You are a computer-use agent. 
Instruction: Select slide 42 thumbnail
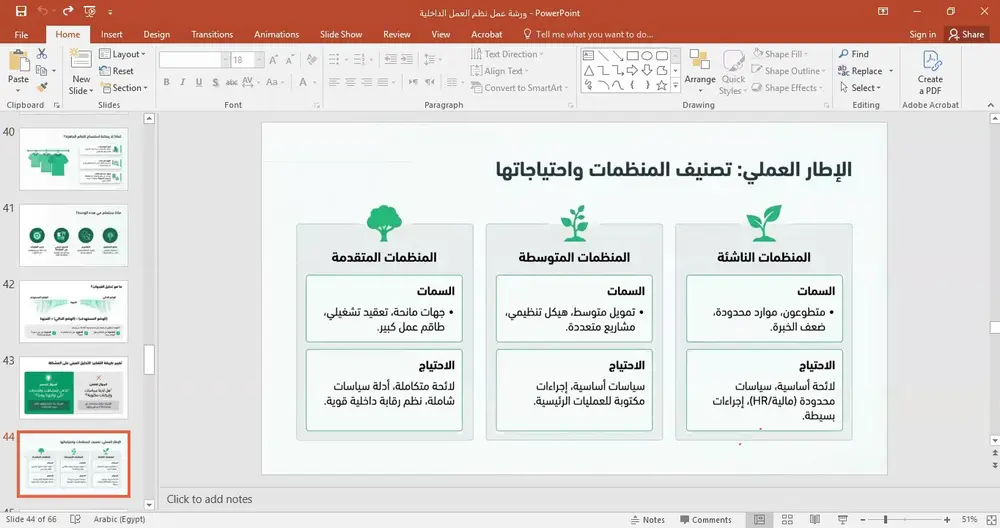tap(73, 311)
